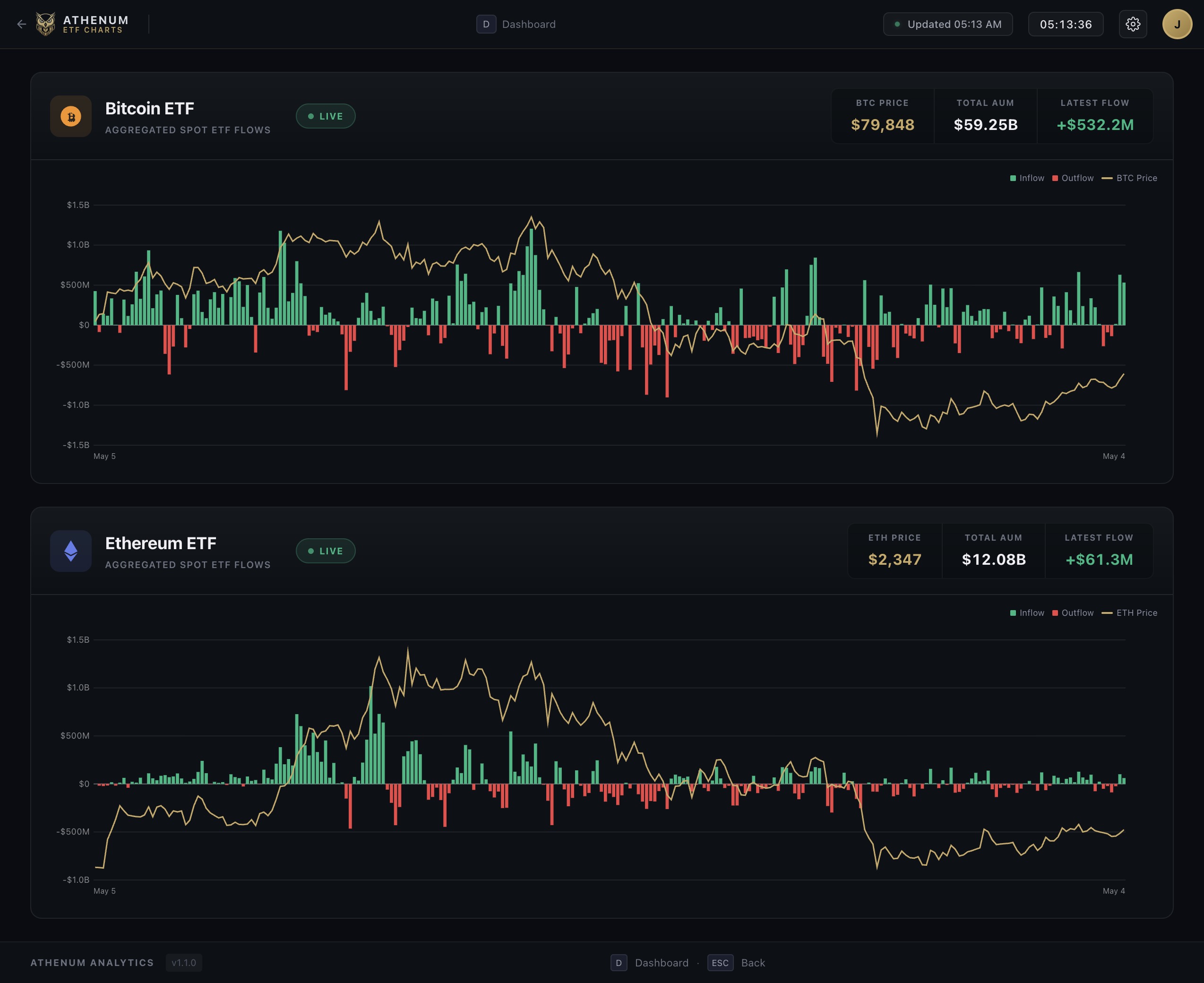Toggle Inflow series in Ethereum chart legend
This screenshot has width=1204, height=983.
[x=1027, y=613]
